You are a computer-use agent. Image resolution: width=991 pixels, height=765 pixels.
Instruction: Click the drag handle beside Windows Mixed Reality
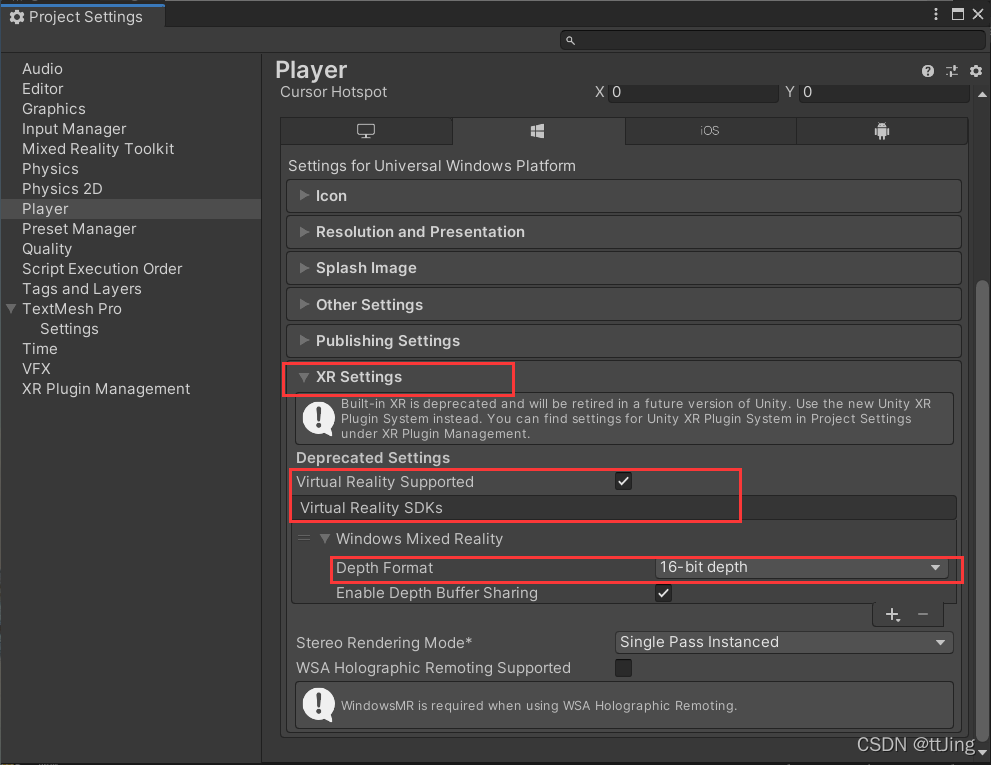(x=305, y=538)
